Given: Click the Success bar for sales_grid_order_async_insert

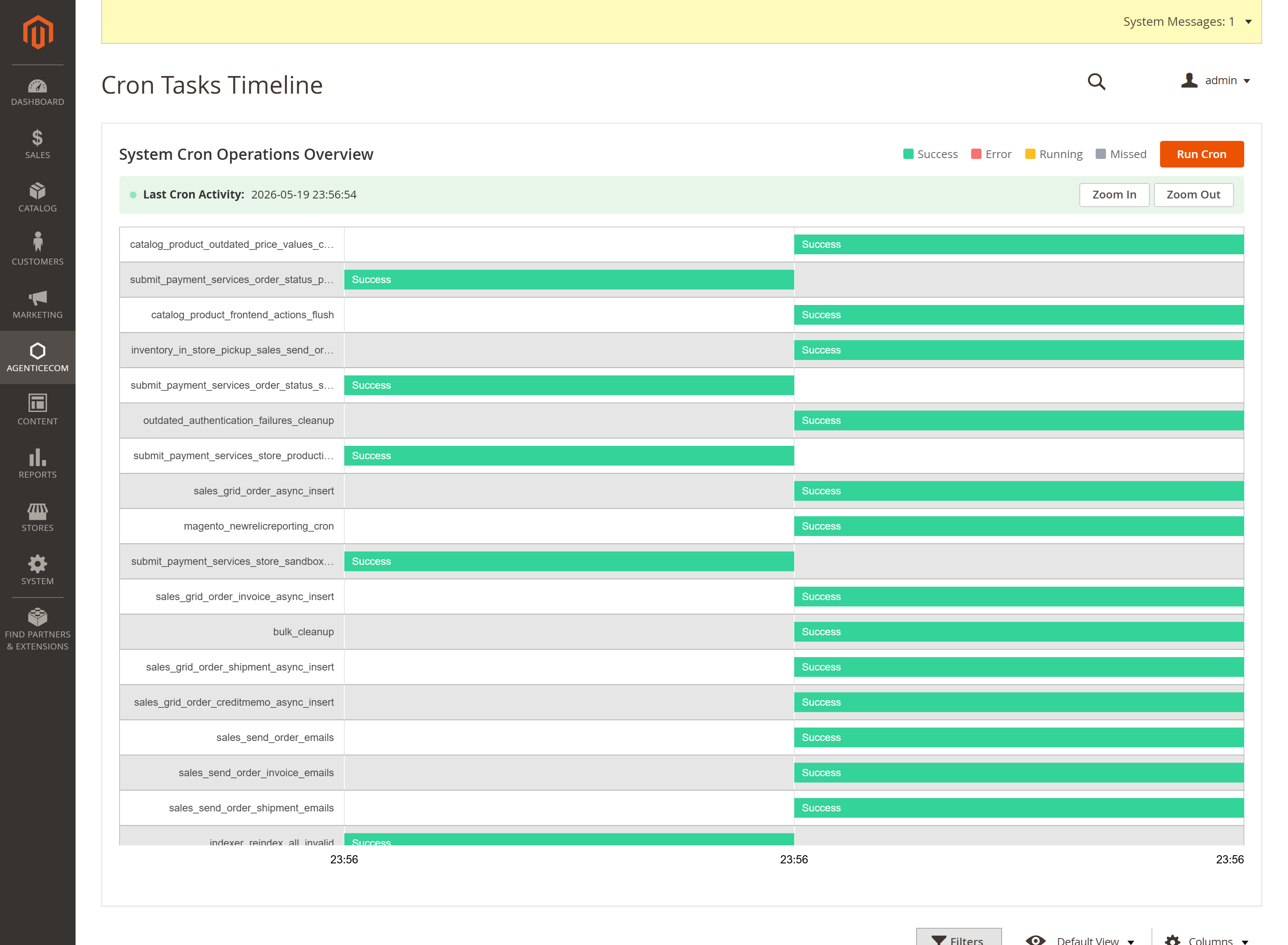Looking at the screenshot, I should [1019, 491].
